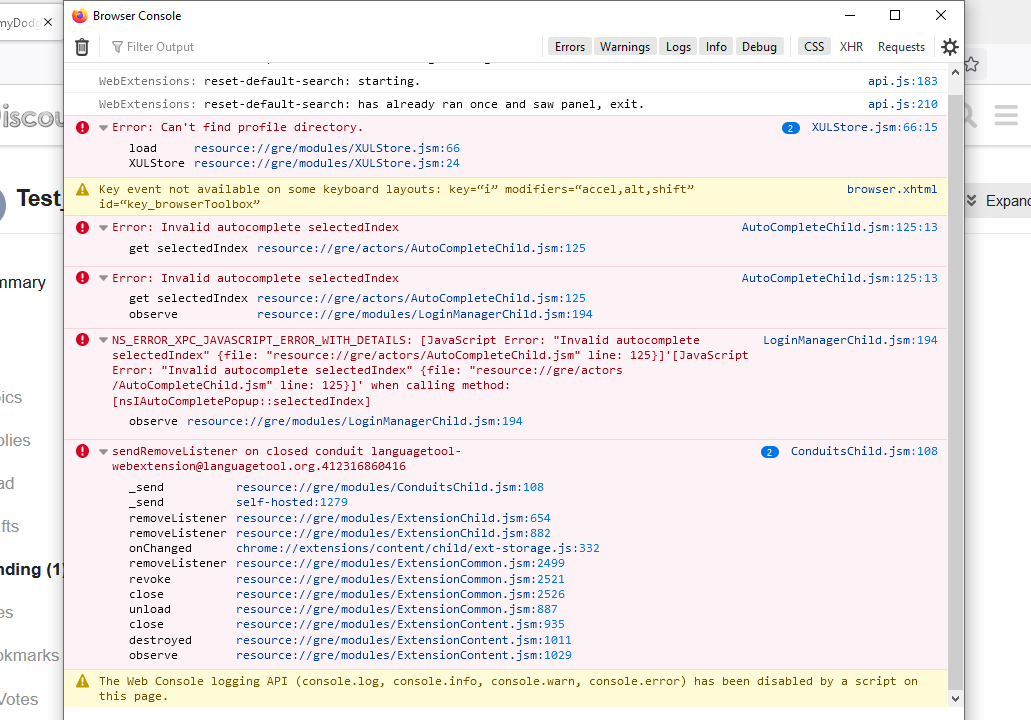This screenshot has width=1031, height=720.
Task: Close the background browser tab
Action: tap(48, 22)
